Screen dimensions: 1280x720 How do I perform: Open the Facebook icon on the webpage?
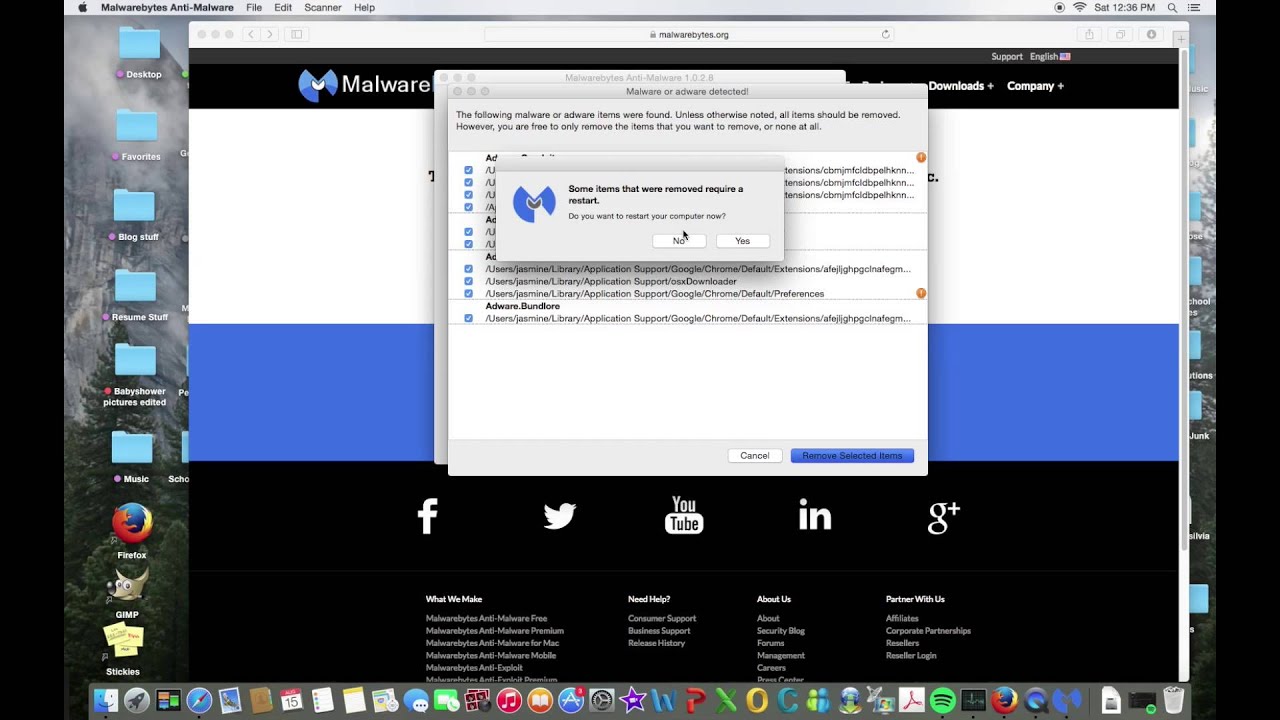428,516
